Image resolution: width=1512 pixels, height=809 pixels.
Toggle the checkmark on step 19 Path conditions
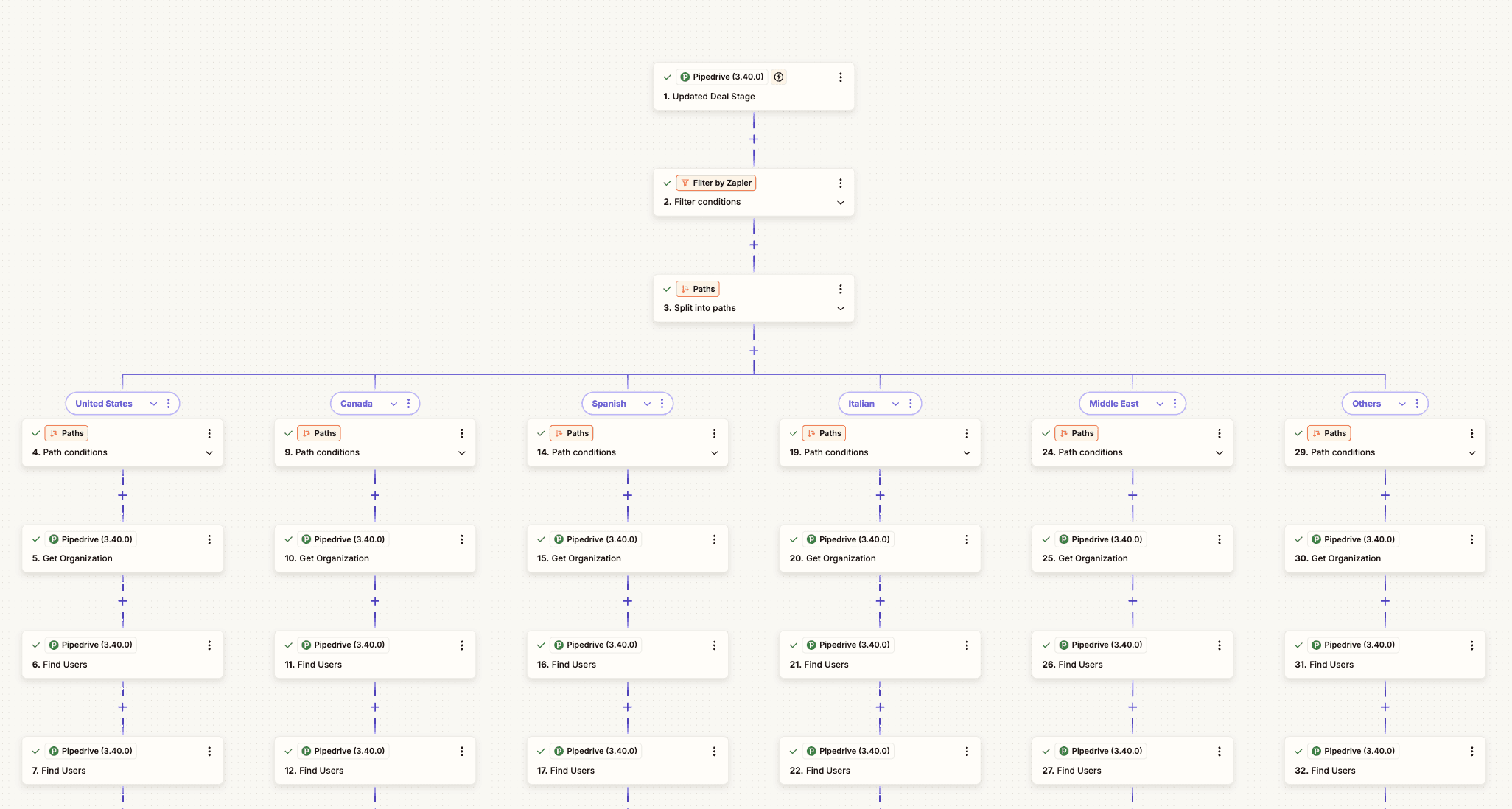tap(793, 433)
